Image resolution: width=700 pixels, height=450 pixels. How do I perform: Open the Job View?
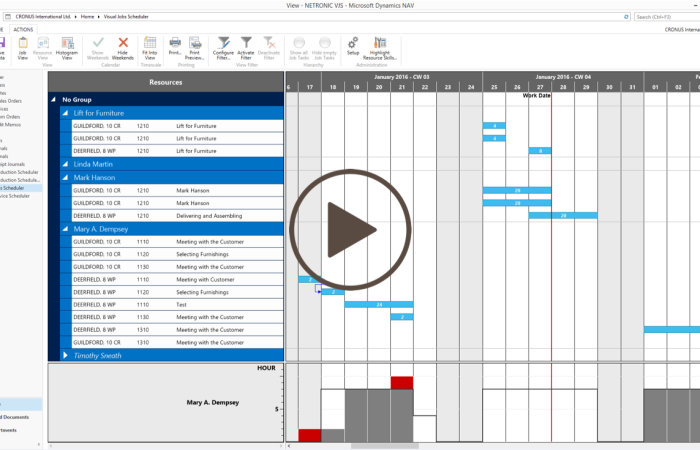[23, 48]
